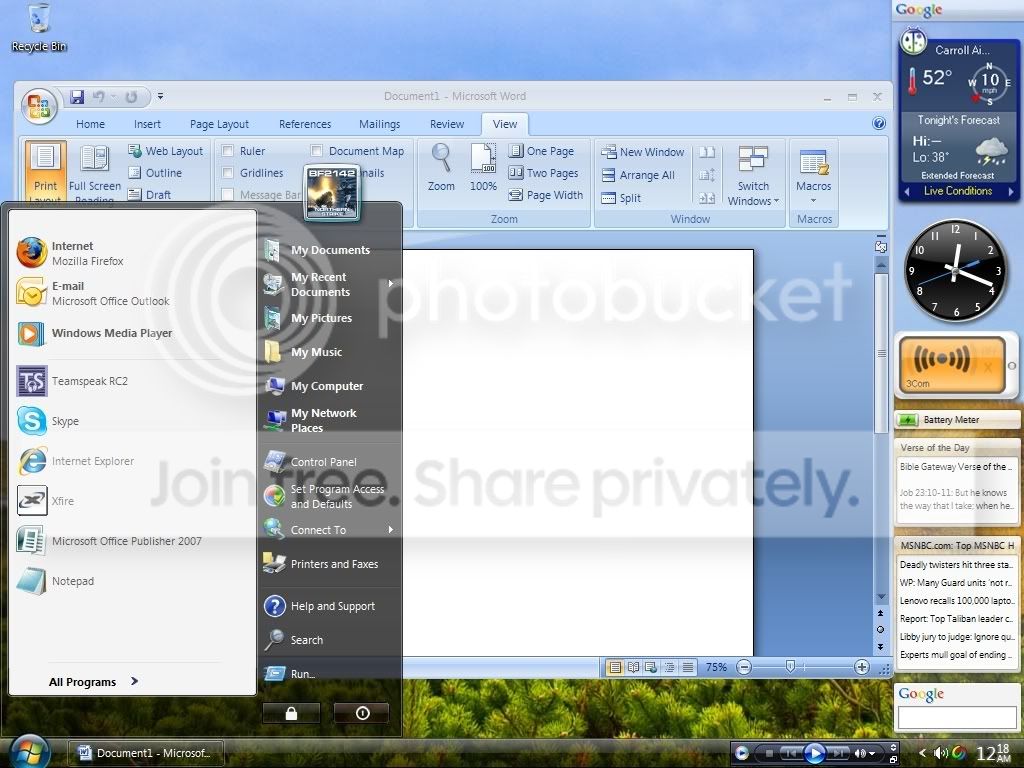
Task: Switch to Full Screen Reading view
Action: click(95, 174)
